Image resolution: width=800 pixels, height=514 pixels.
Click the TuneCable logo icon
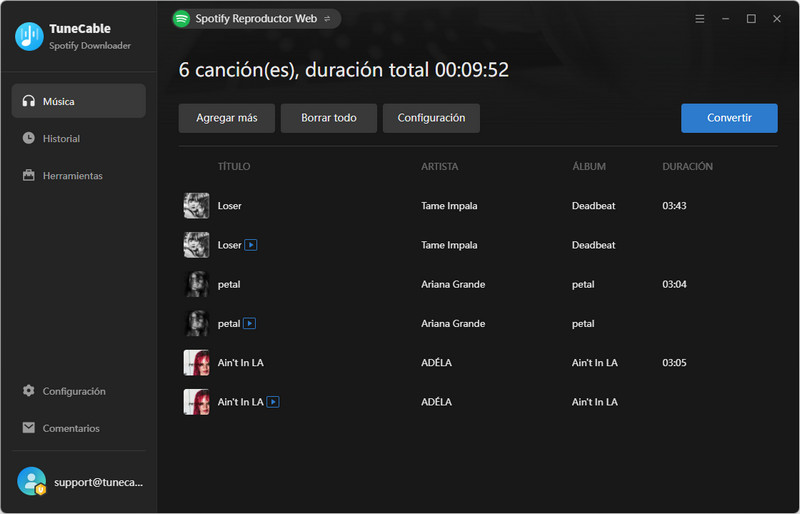pos(29,36)
